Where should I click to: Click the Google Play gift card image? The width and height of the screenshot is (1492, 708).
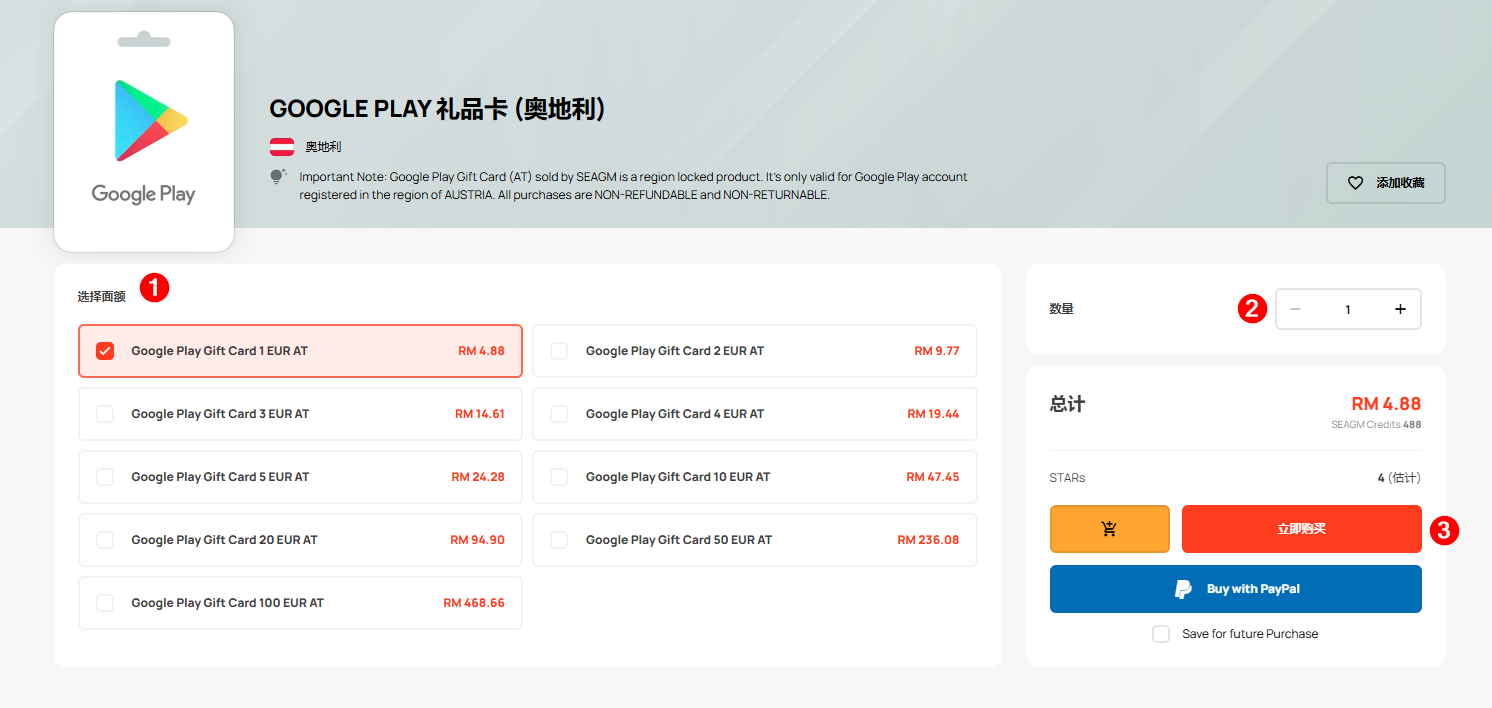coord(144,132)
